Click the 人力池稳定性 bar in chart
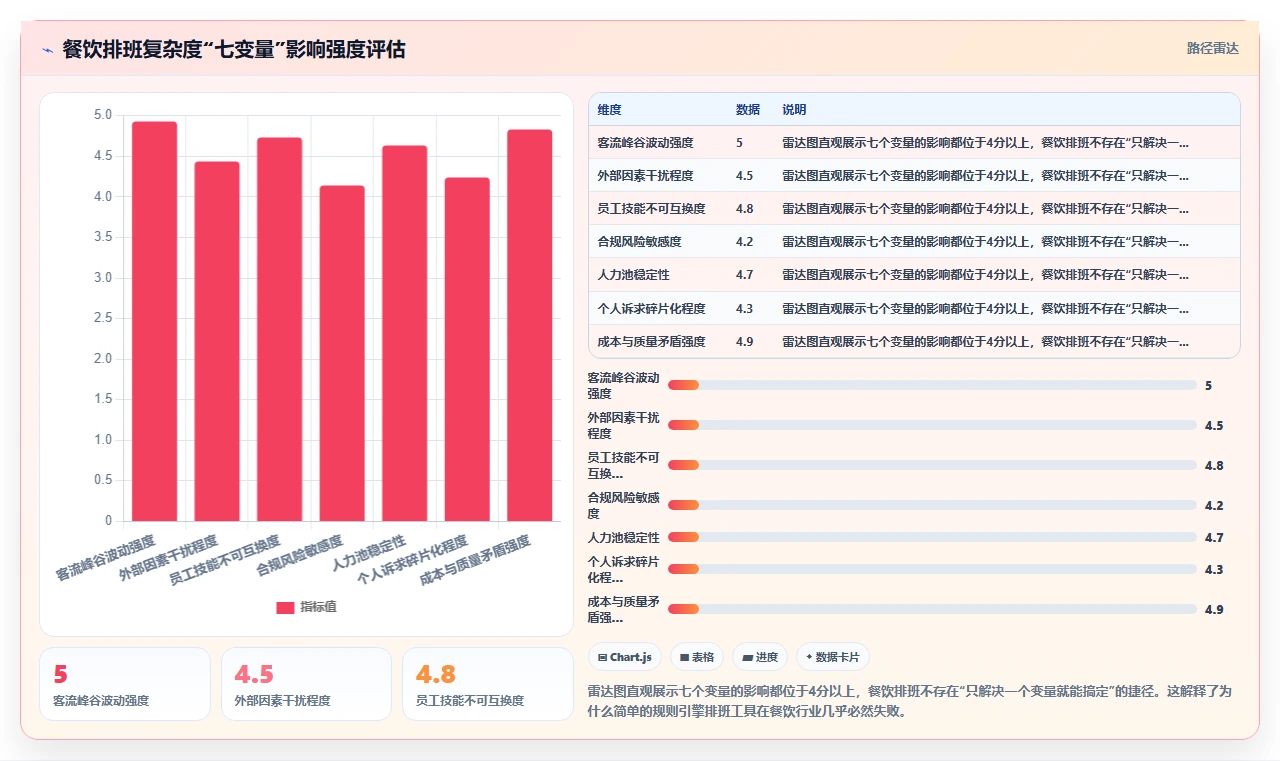1280x761 pixels. coord(404,333)
